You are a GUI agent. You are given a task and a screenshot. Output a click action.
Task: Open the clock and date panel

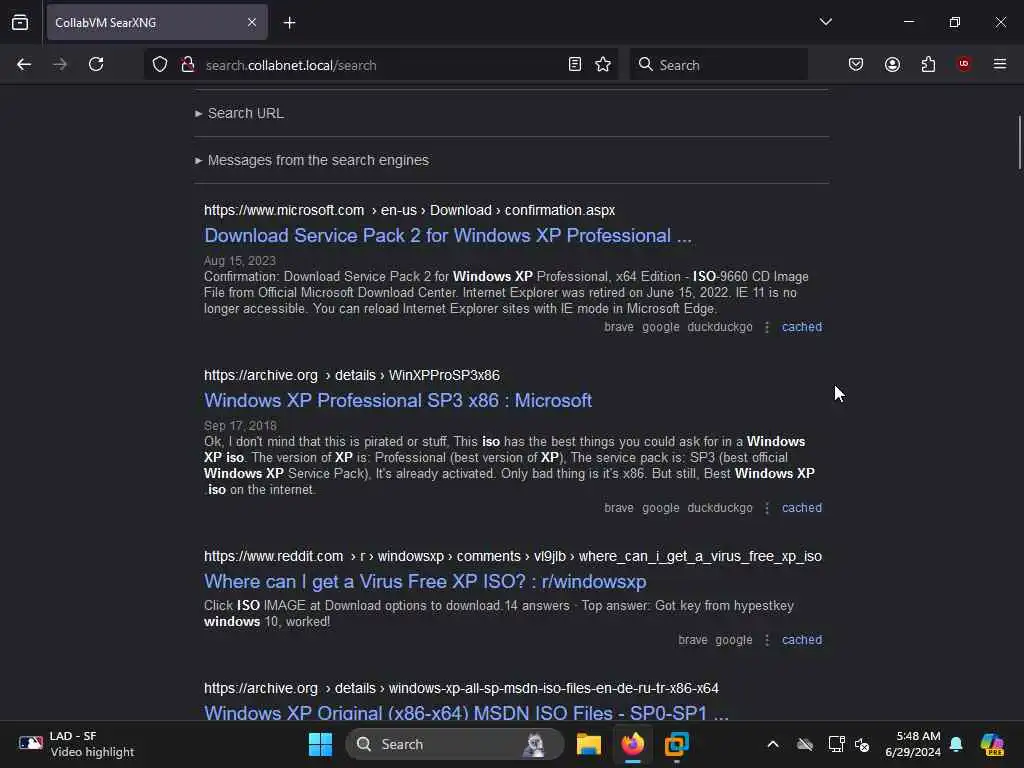click(x=913, y=744)
